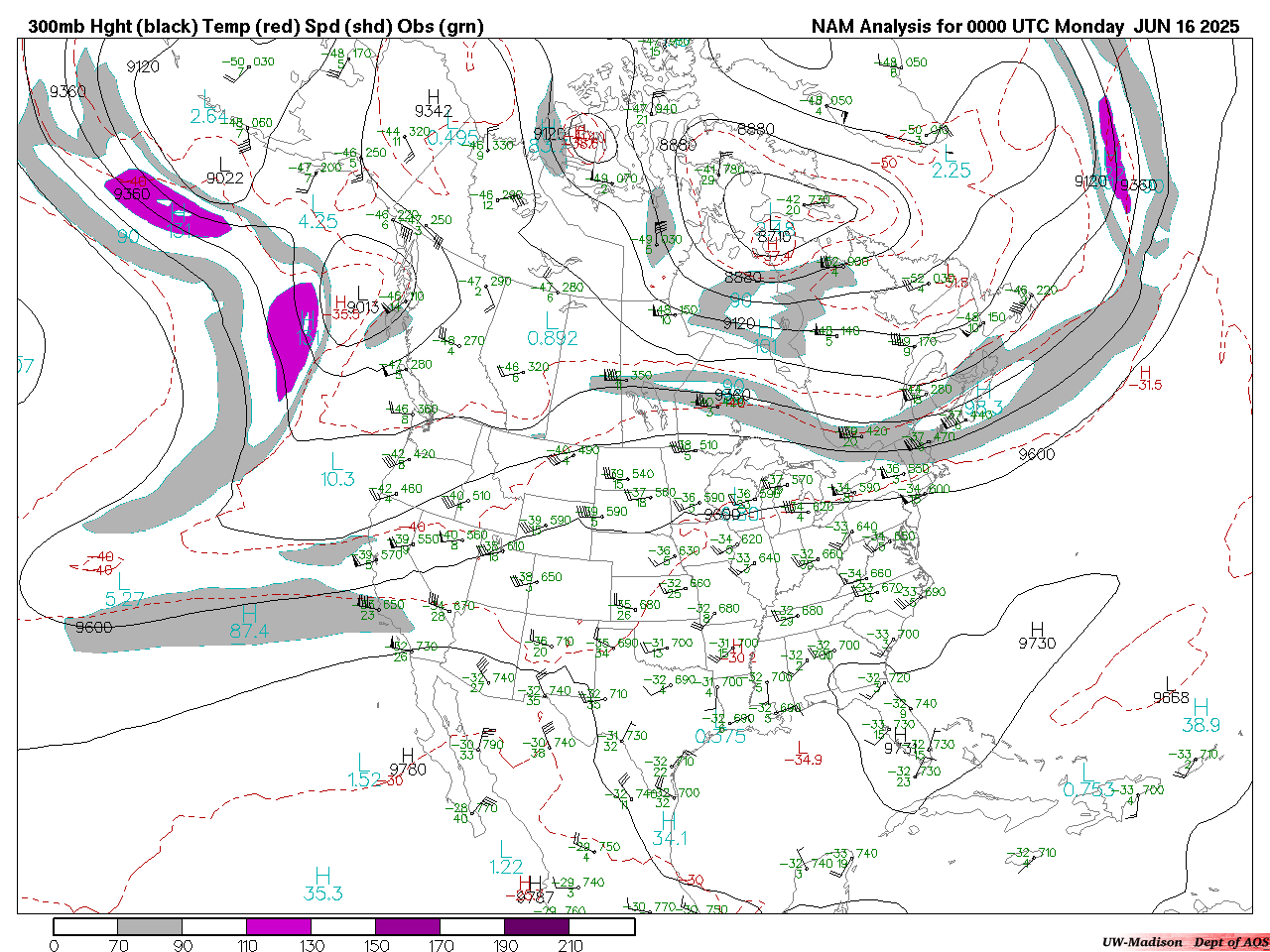This screenshot has height=952, width=1270.
Task: Click the black H marker above 9730
Action: 1037,629
